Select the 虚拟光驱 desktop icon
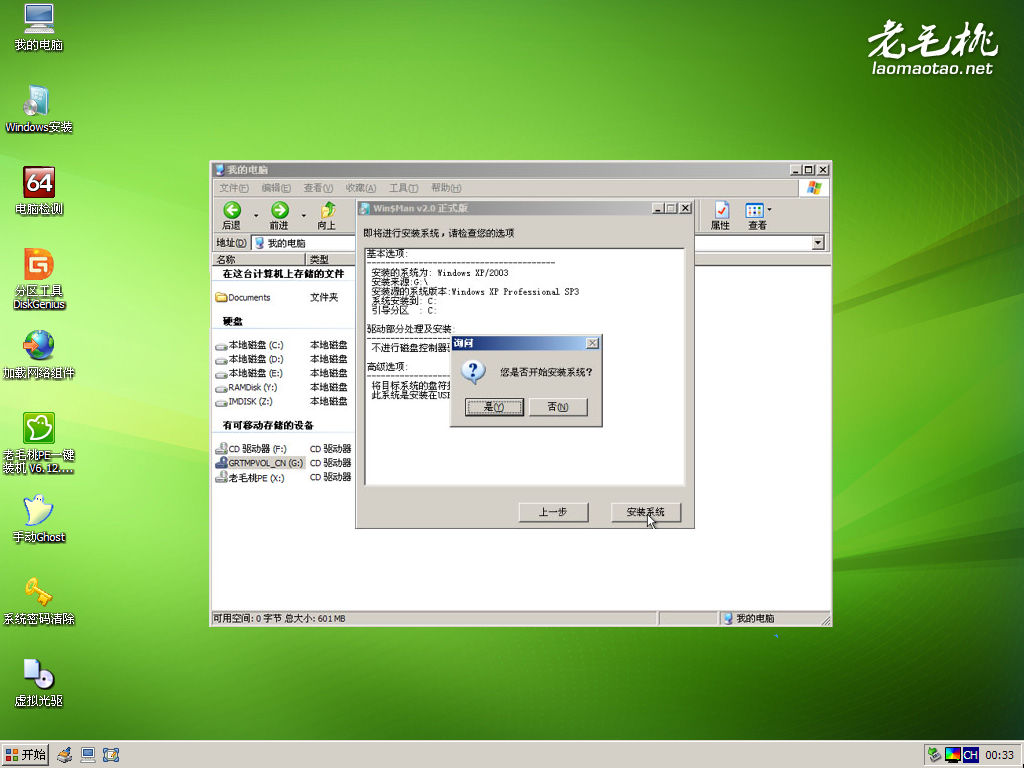 (39, 683)
